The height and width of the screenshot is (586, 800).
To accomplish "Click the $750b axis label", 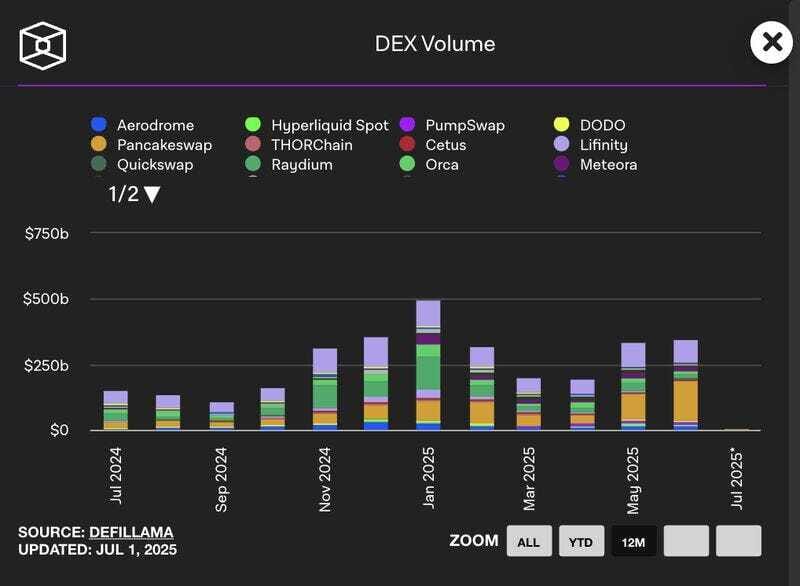I will [46, 234].
